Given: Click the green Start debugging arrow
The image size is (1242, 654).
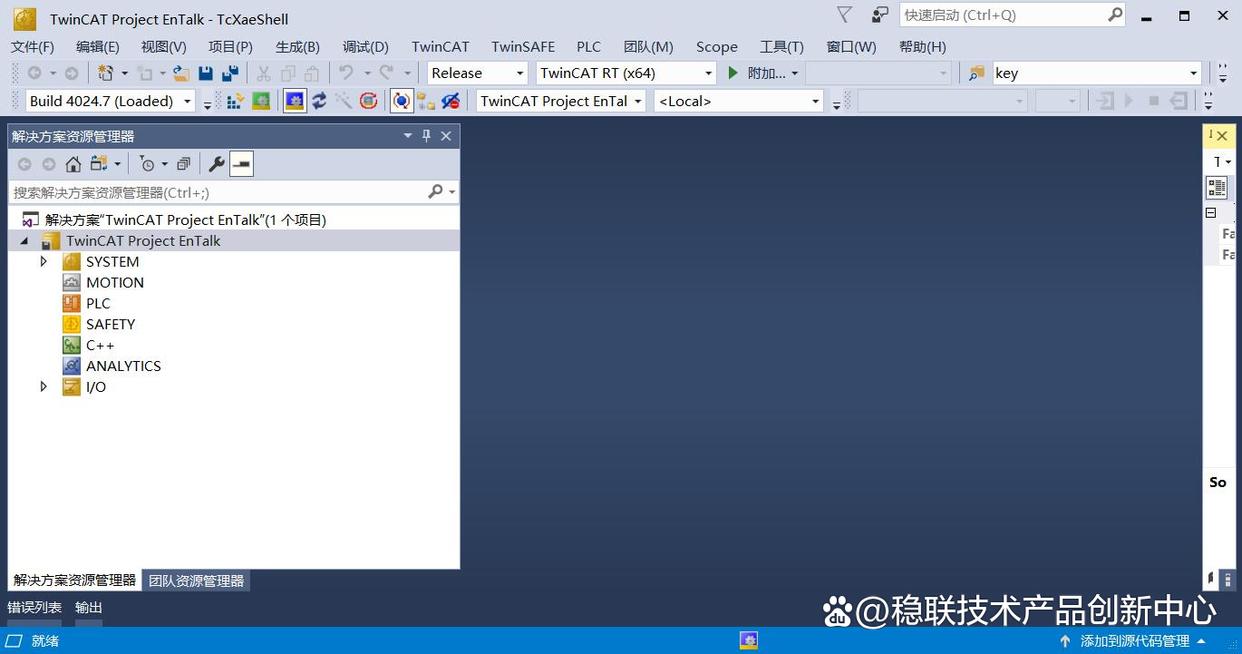Looking at the screenshot, I should [733, 73].
